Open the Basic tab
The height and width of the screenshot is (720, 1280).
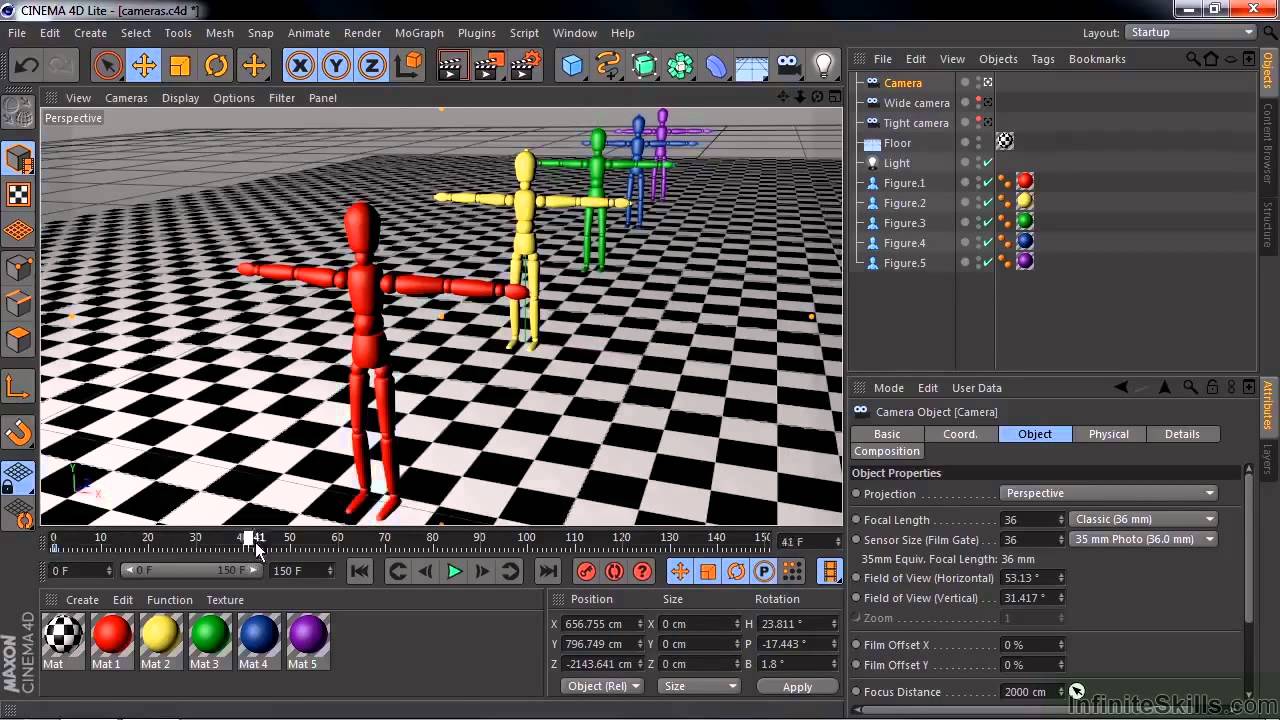coord(887,434)
